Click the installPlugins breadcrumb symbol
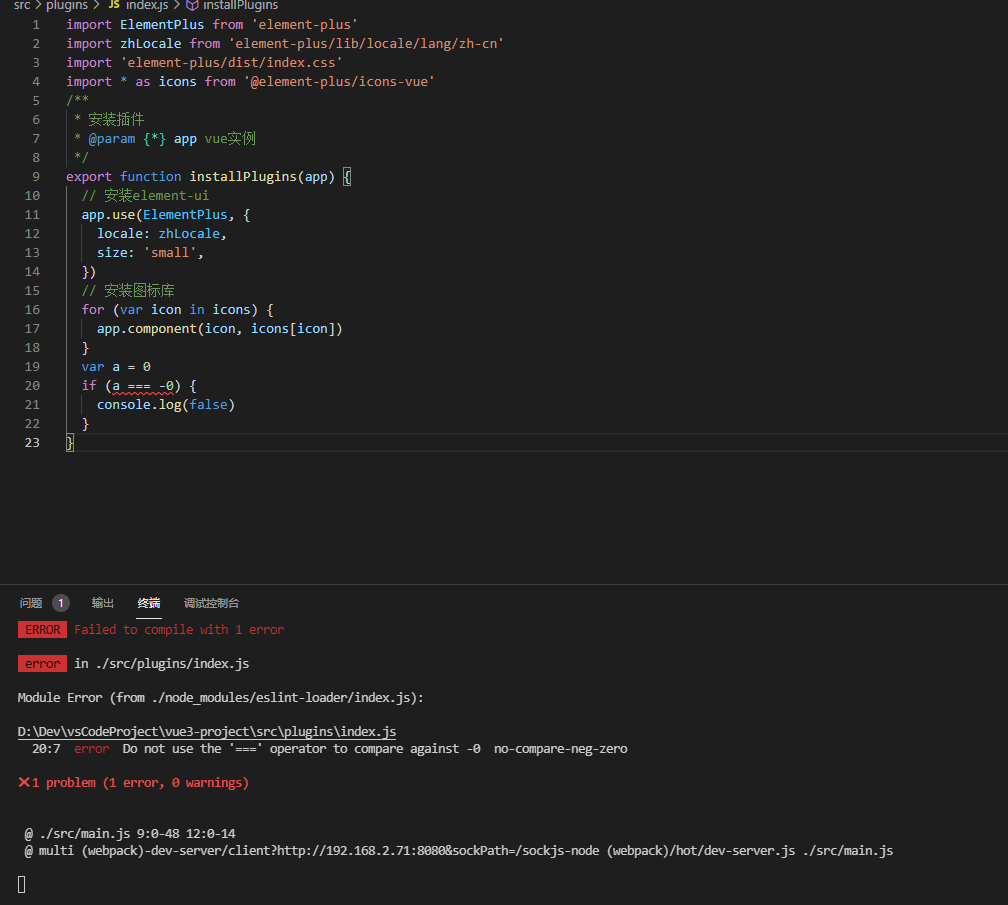Screen dimensions: 1008x905 240,5
